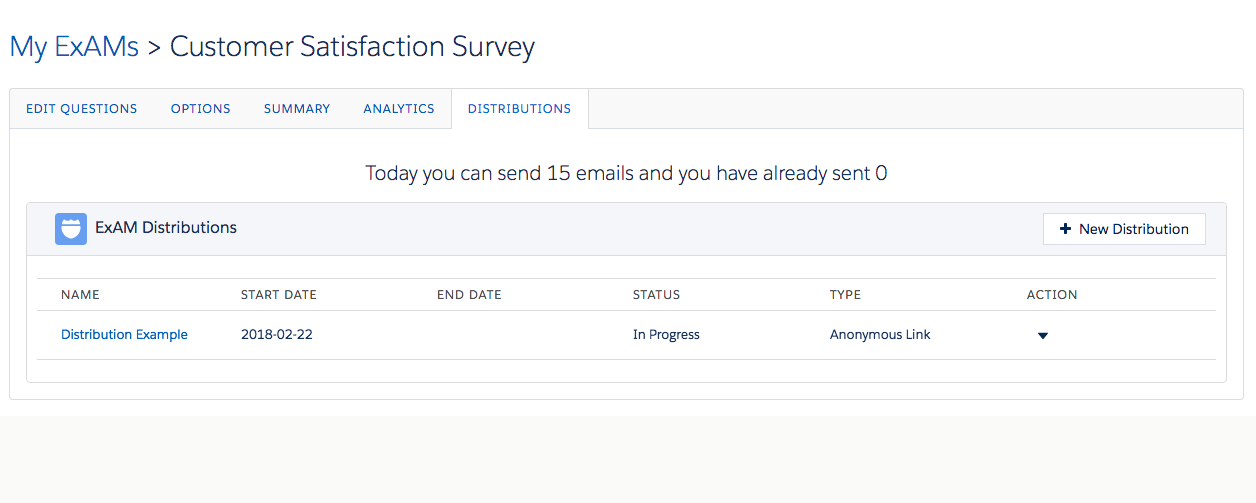Create a New Distribution
Viewport: 1256px width, 503px height.
point(1124,229)
